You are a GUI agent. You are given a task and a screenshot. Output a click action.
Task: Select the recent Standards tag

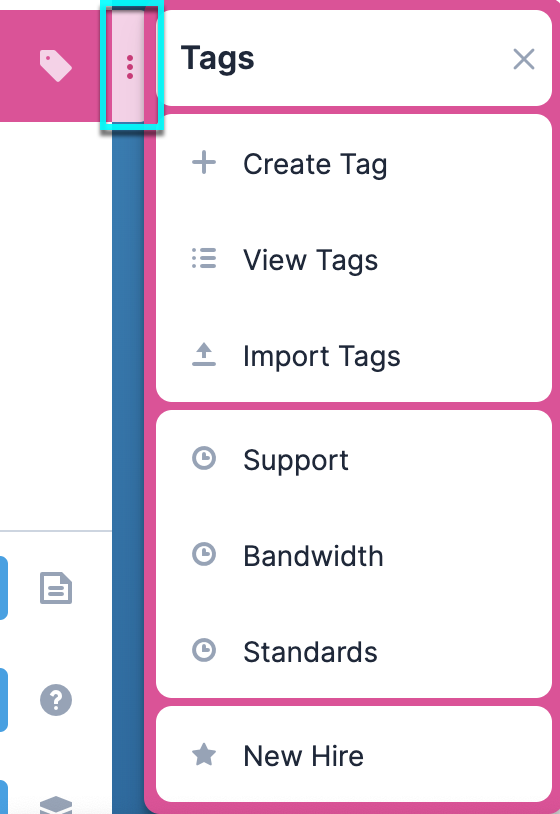click(x=353, y=652)
